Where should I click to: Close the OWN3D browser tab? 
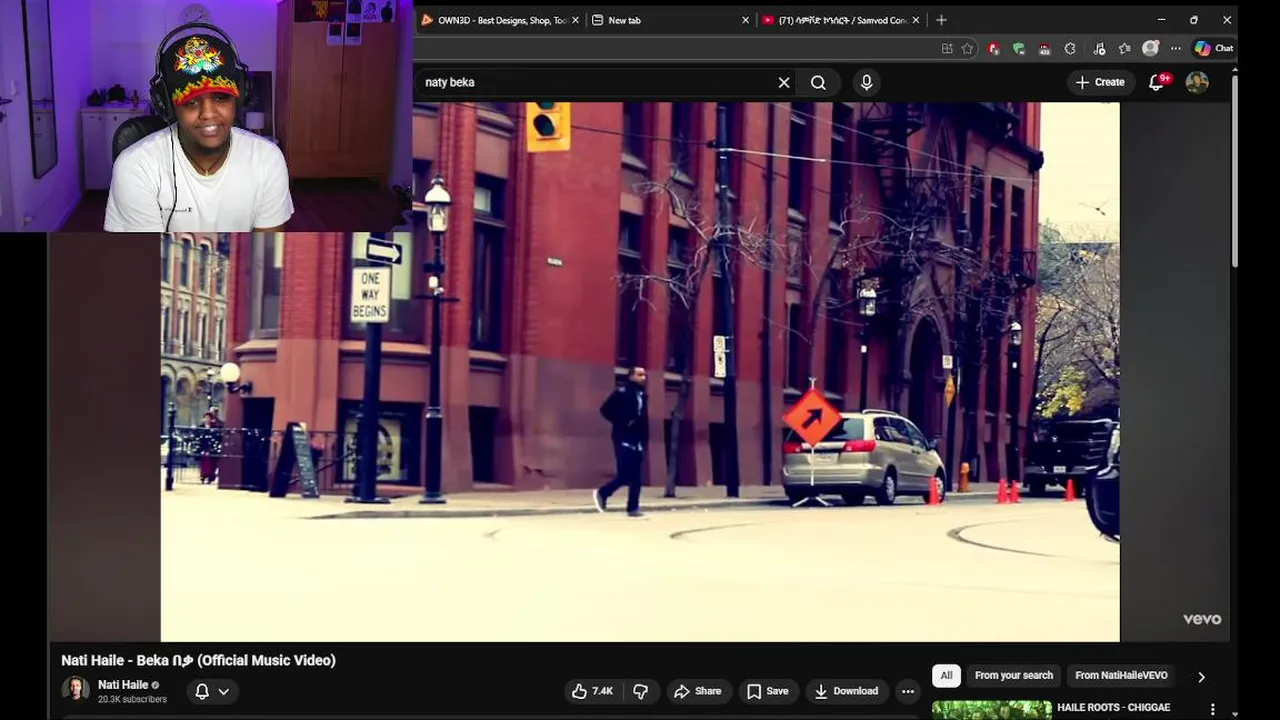tap(575, 20)
